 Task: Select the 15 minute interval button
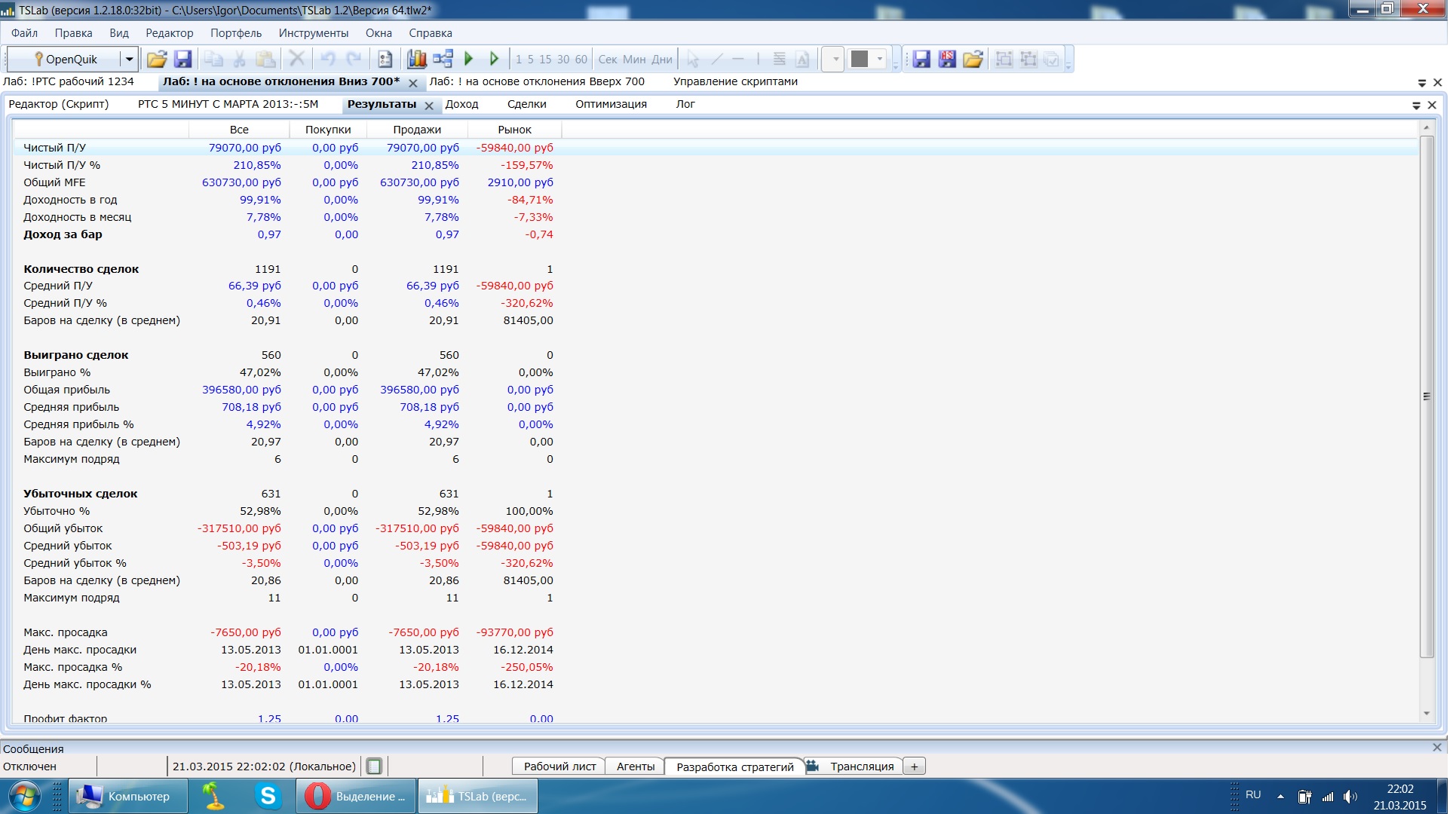[x=545, y=59]
